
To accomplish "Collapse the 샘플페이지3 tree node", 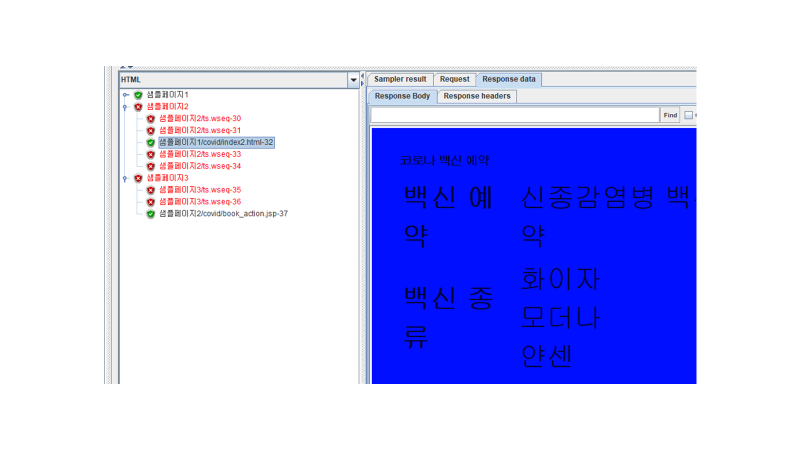I will (126, 179).
